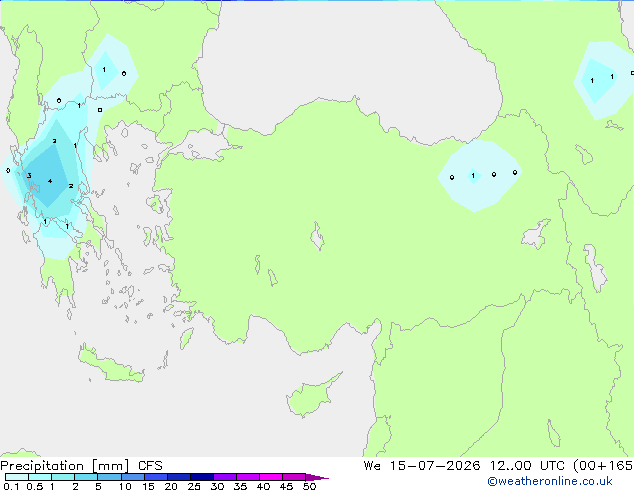This screenshot has width=634, height=490.
Task: Click the legend scale label '0.1'
Action: coord(11,486)
